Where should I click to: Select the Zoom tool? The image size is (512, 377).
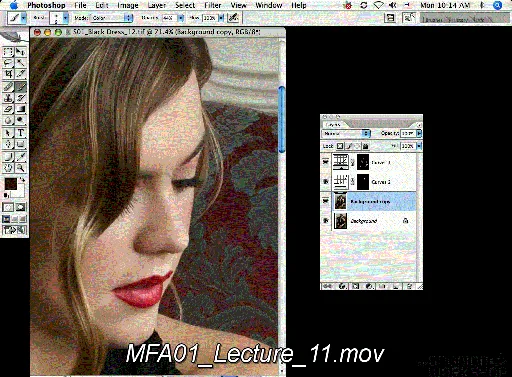pyautogui.click(x=20, y=168)
